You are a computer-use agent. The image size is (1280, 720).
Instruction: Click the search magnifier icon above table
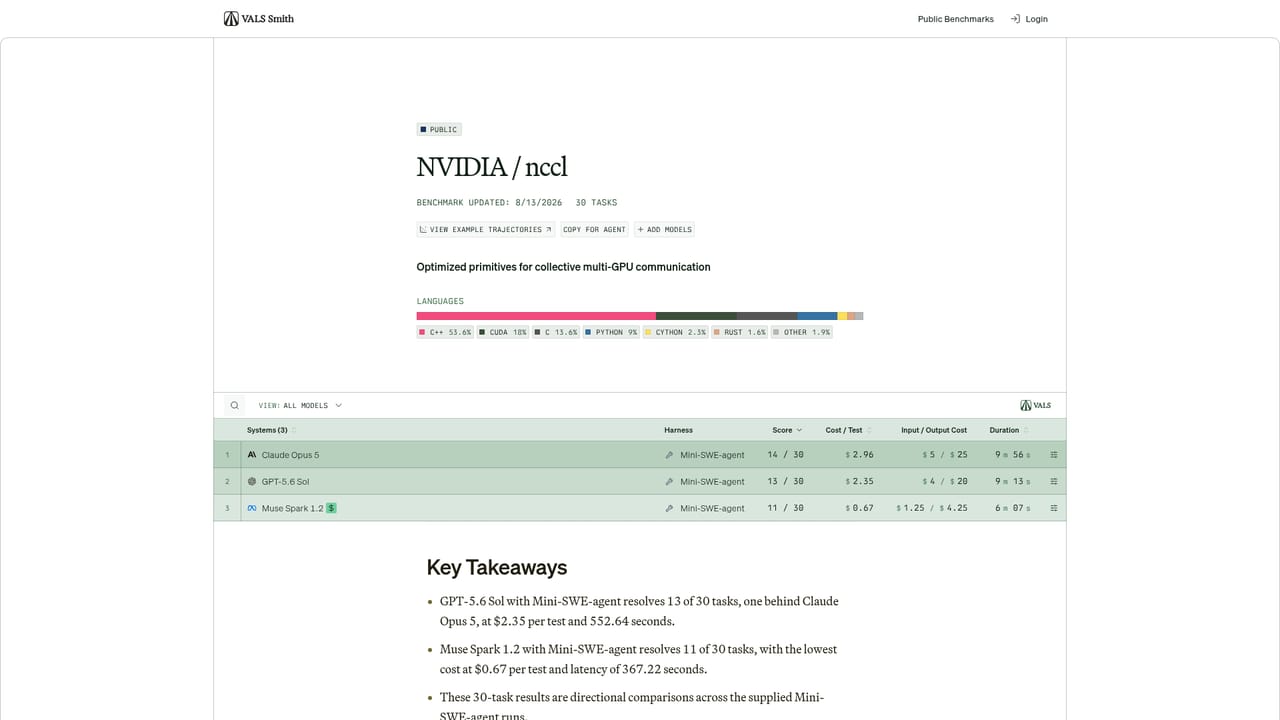point(235,406)
